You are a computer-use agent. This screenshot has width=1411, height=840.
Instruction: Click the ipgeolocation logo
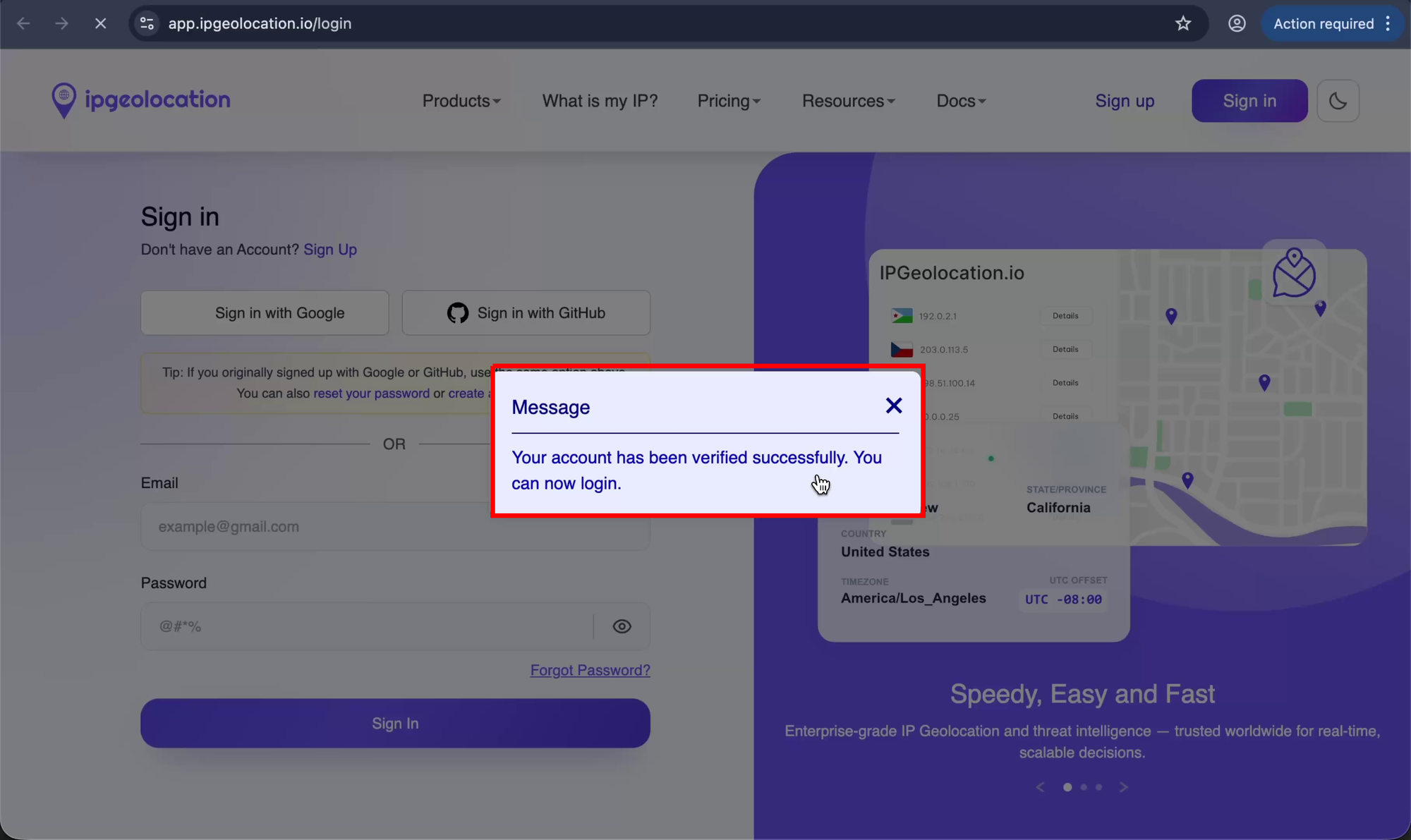tap(141, 100)
